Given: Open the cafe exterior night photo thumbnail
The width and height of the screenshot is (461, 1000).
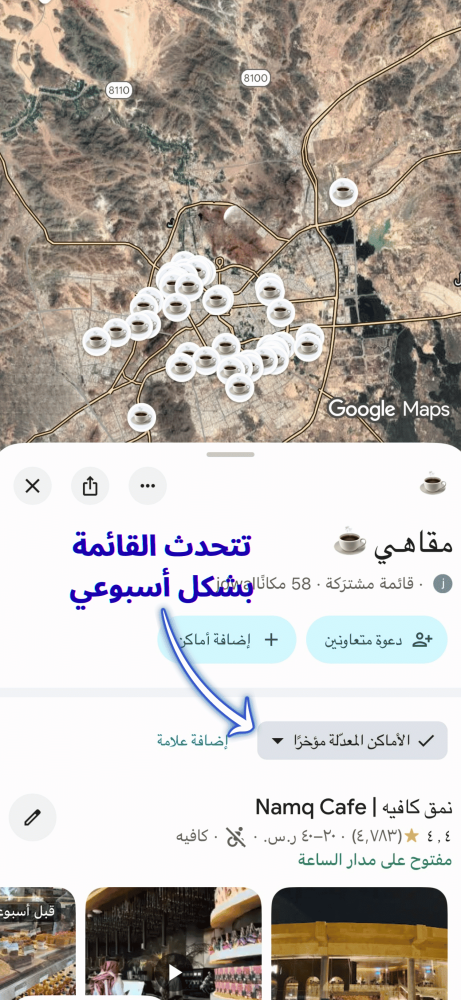Looking at the screenshot, I should (360, 943).
